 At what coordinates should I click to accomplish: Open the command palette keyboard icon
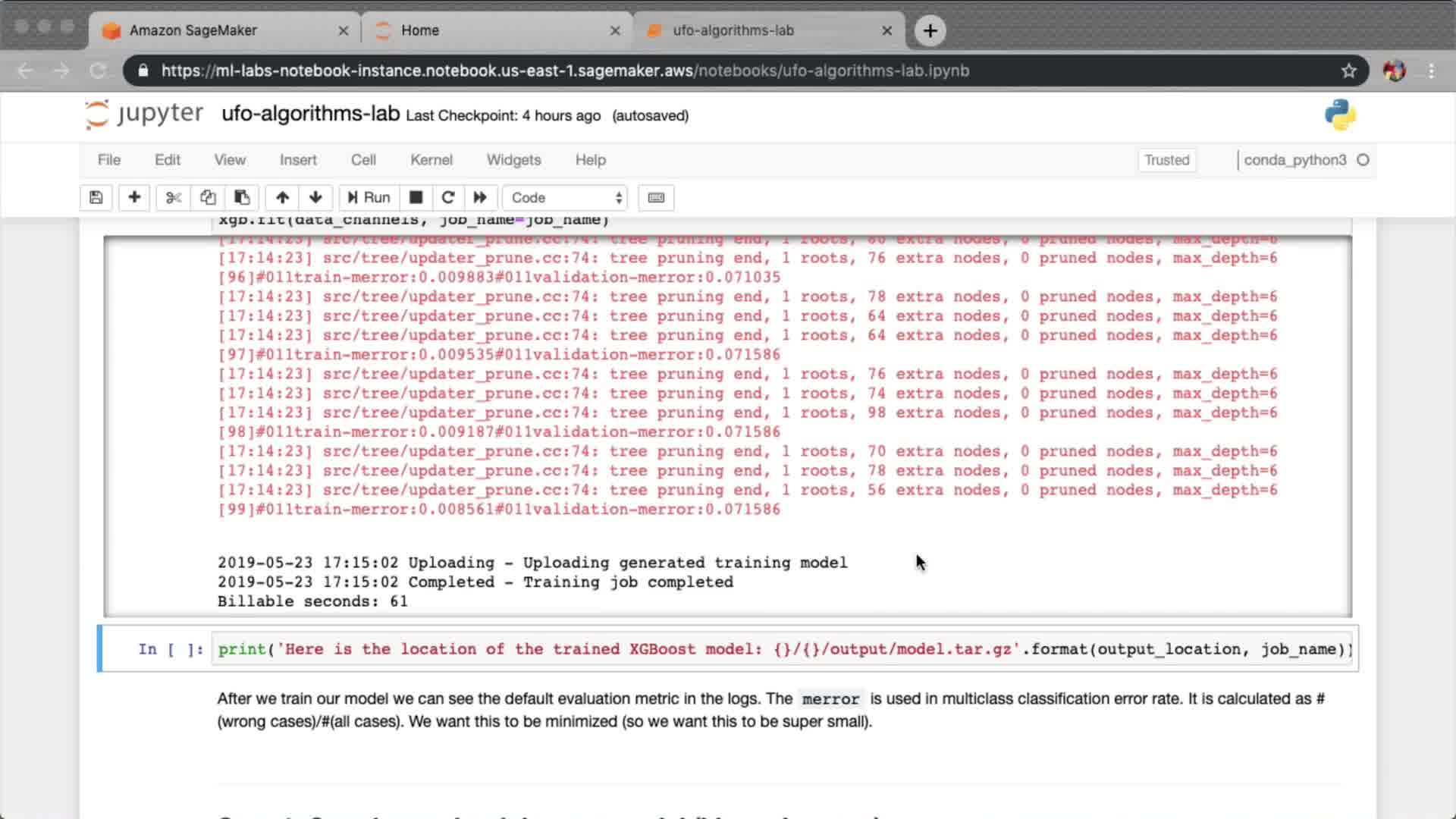[656, 197]
